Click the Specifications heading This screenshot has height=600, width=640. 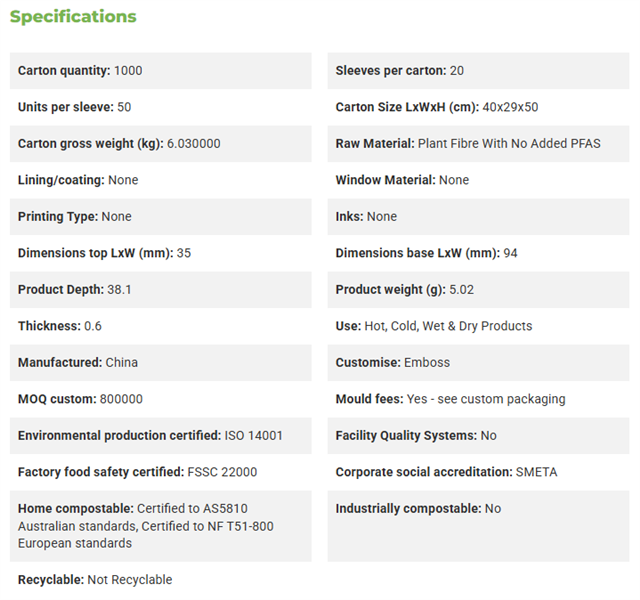coord(73,17)
